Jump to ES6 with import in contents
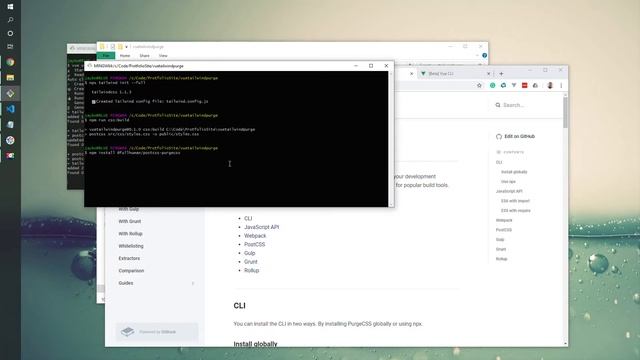640x360 pixels. [515, 201]
